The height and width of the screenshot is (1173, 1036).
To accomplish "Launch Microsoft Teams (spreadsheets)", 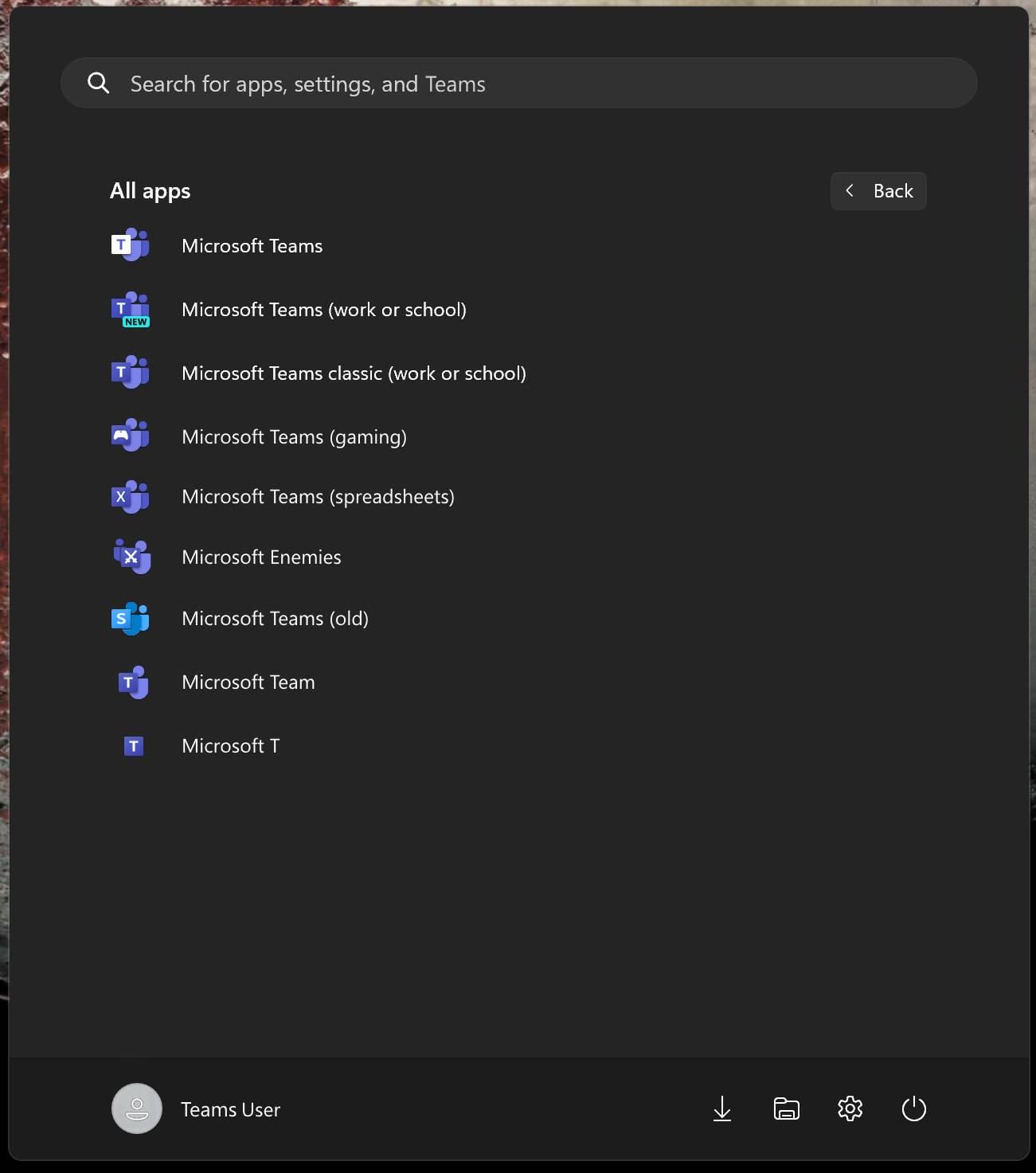I will tap(319, 497).
